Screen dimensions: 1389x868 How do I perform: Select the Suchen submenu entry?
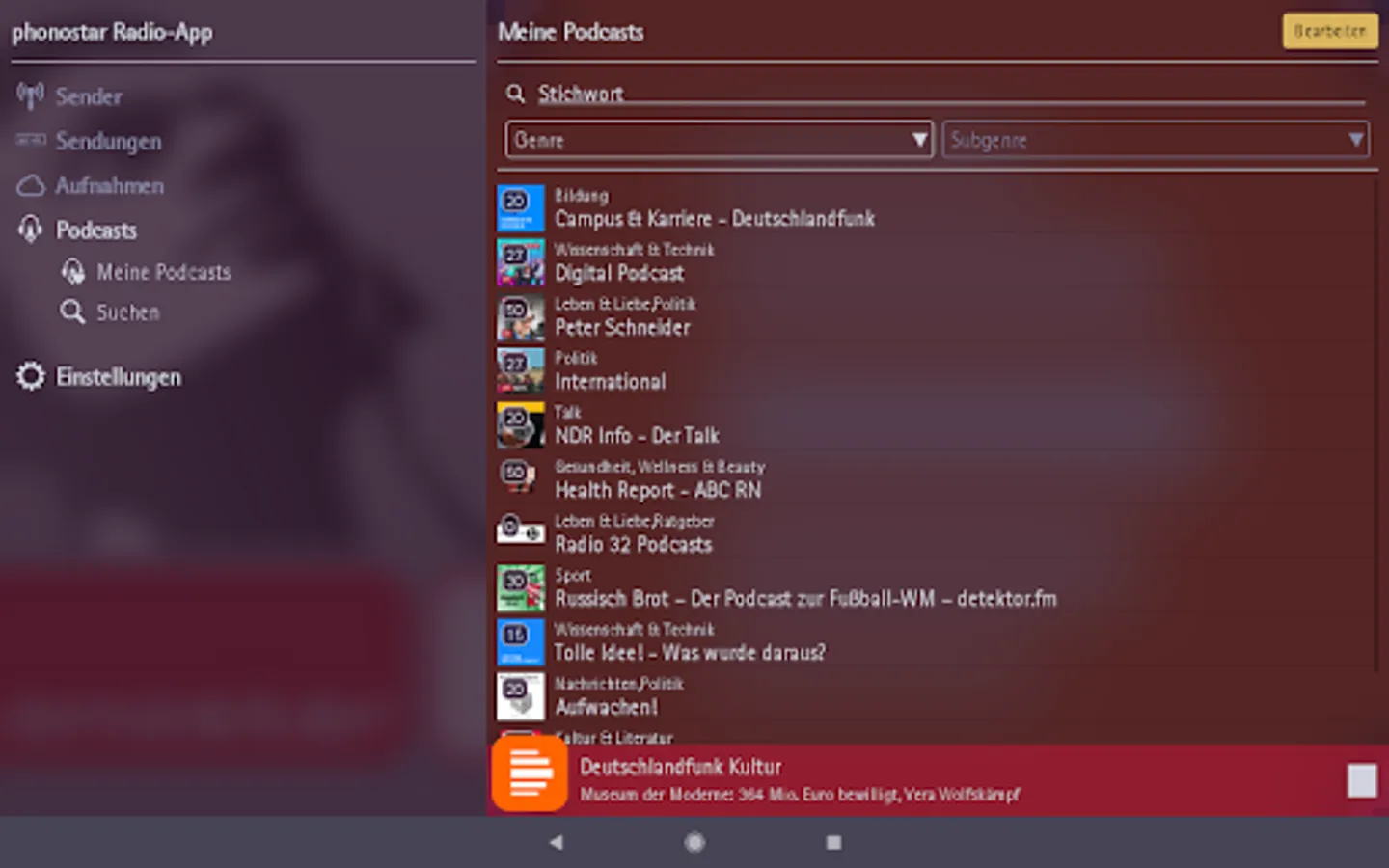pos(127,312)
